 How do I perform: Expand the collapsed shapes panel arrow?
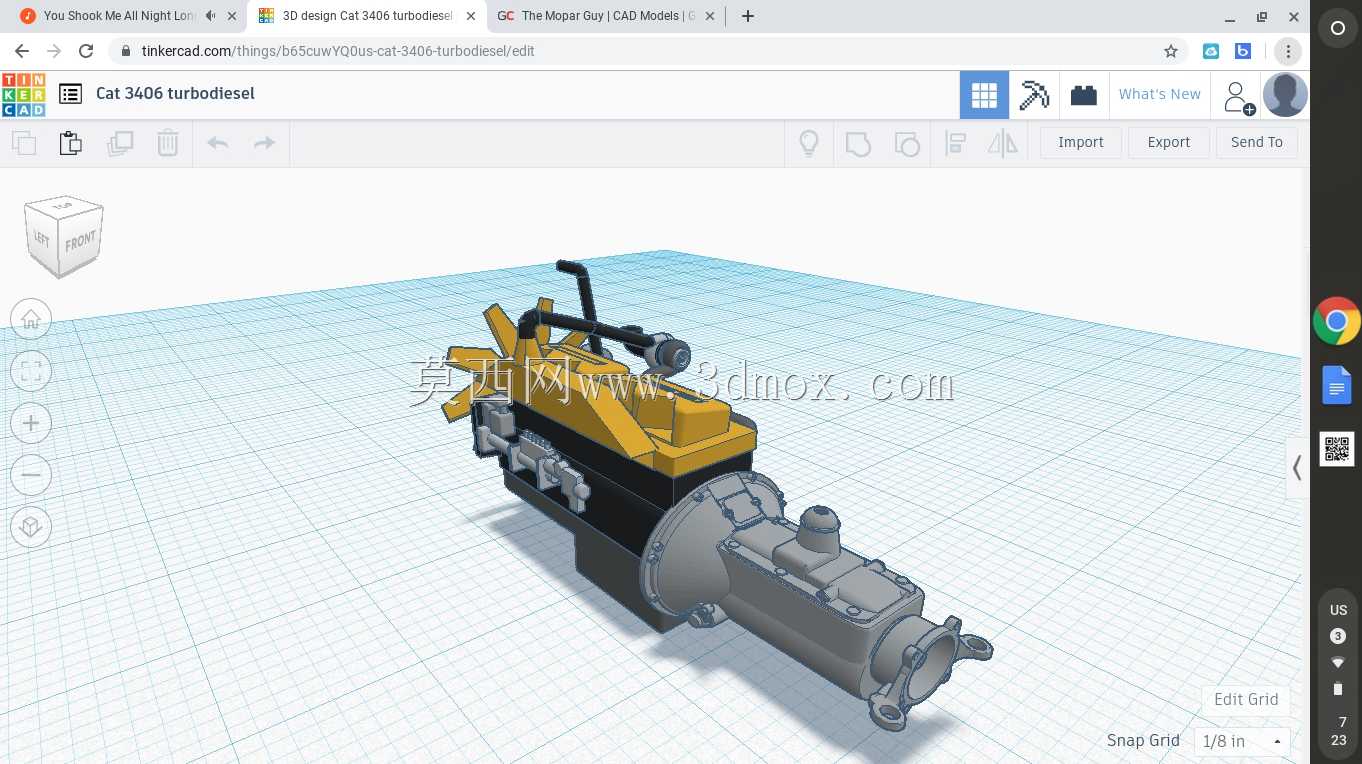point(1297,467)
